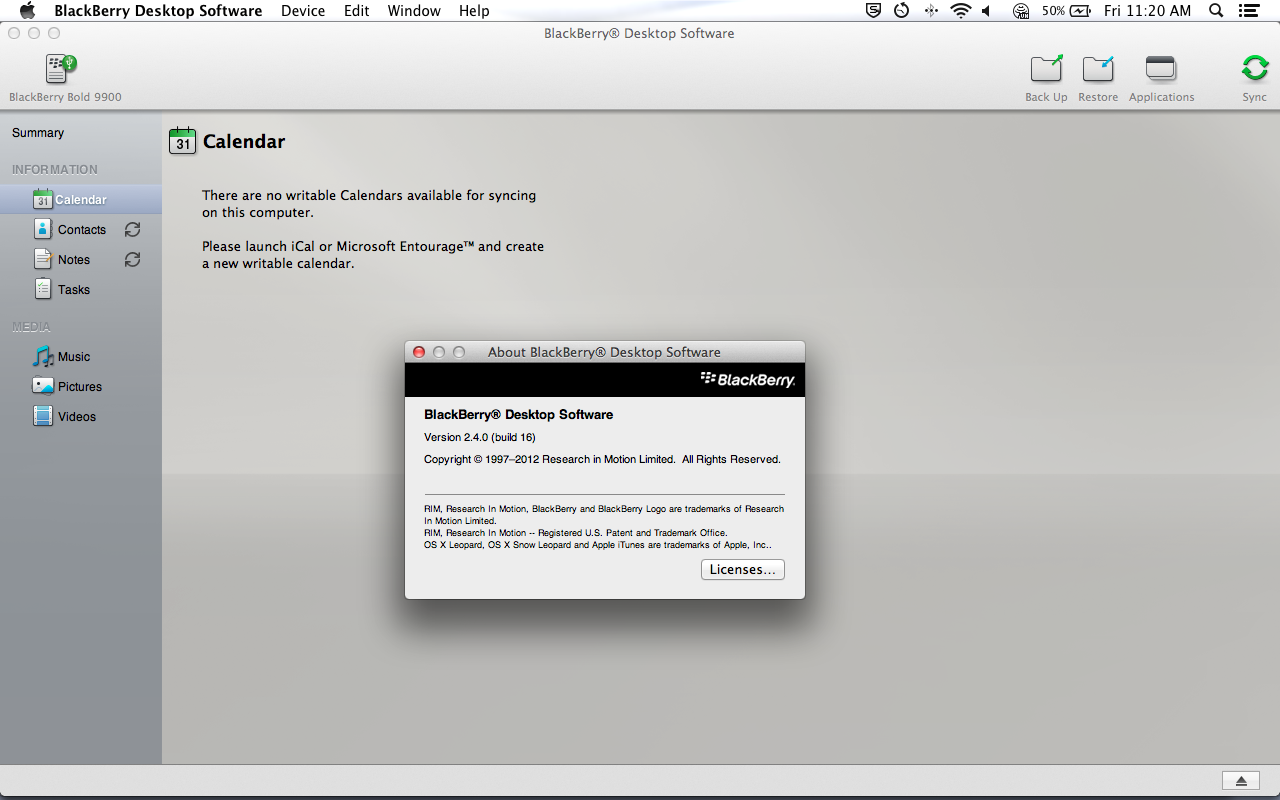Click the 'no writable Calendars available' message

[369, 204]
